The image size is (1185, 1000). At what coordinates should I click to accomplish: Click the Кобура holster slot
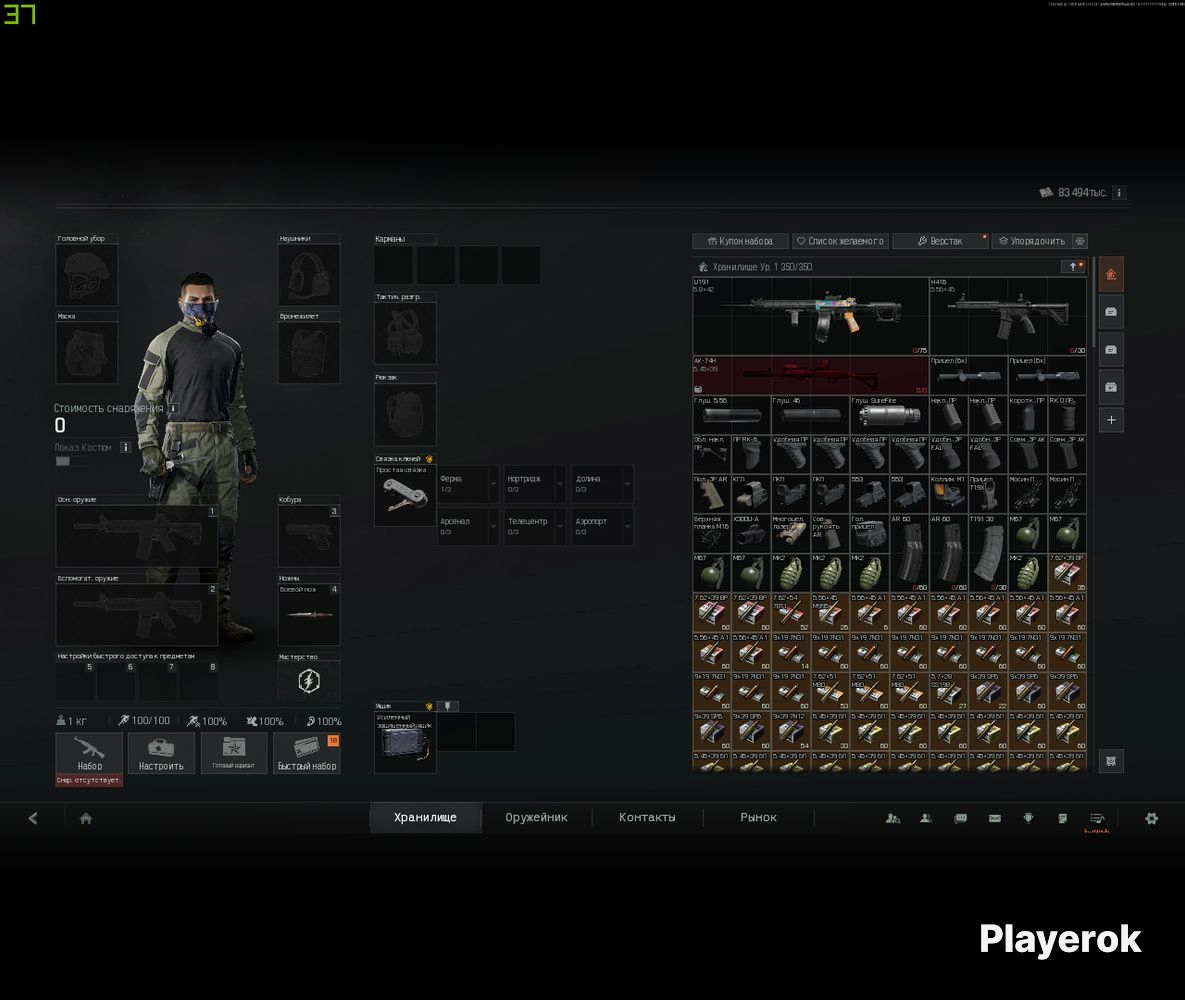coord(308,537)
